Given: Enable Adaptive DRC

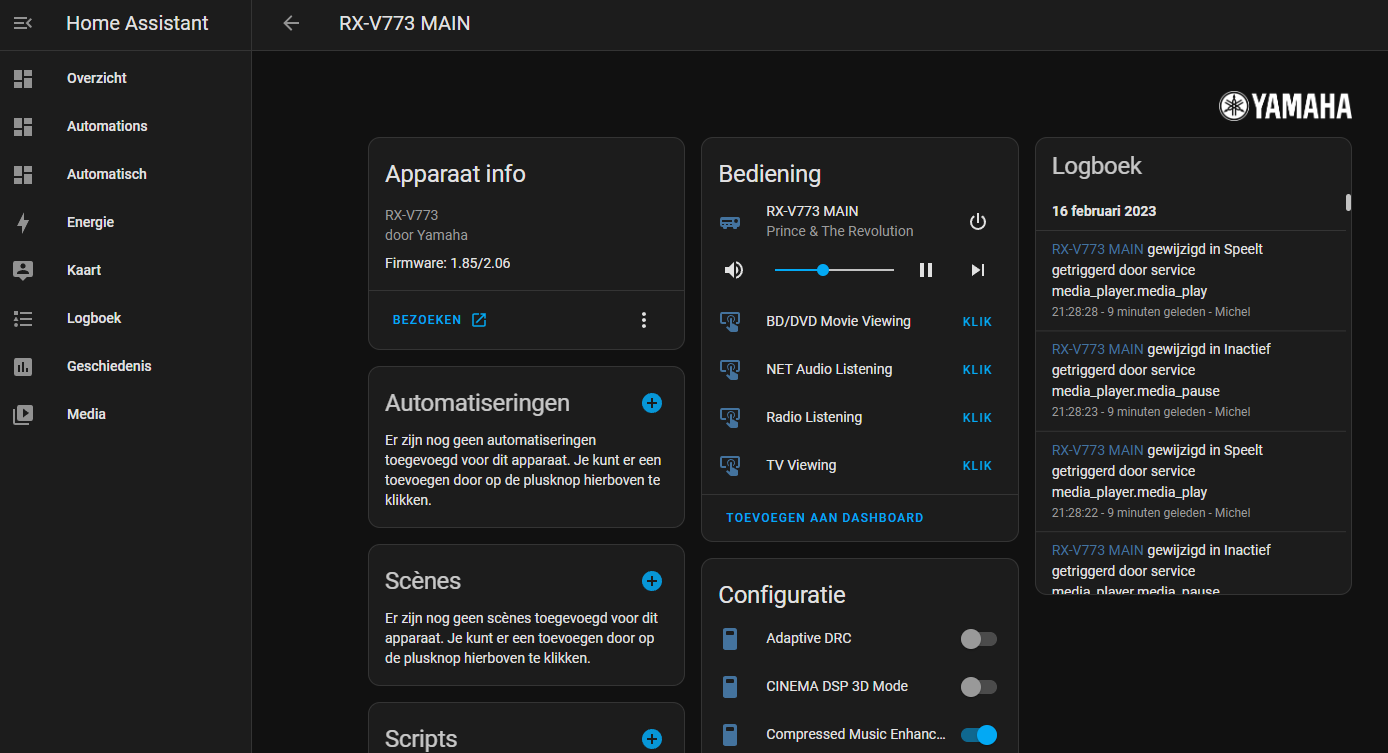Looking at the screenshot, I should [978, 638].
